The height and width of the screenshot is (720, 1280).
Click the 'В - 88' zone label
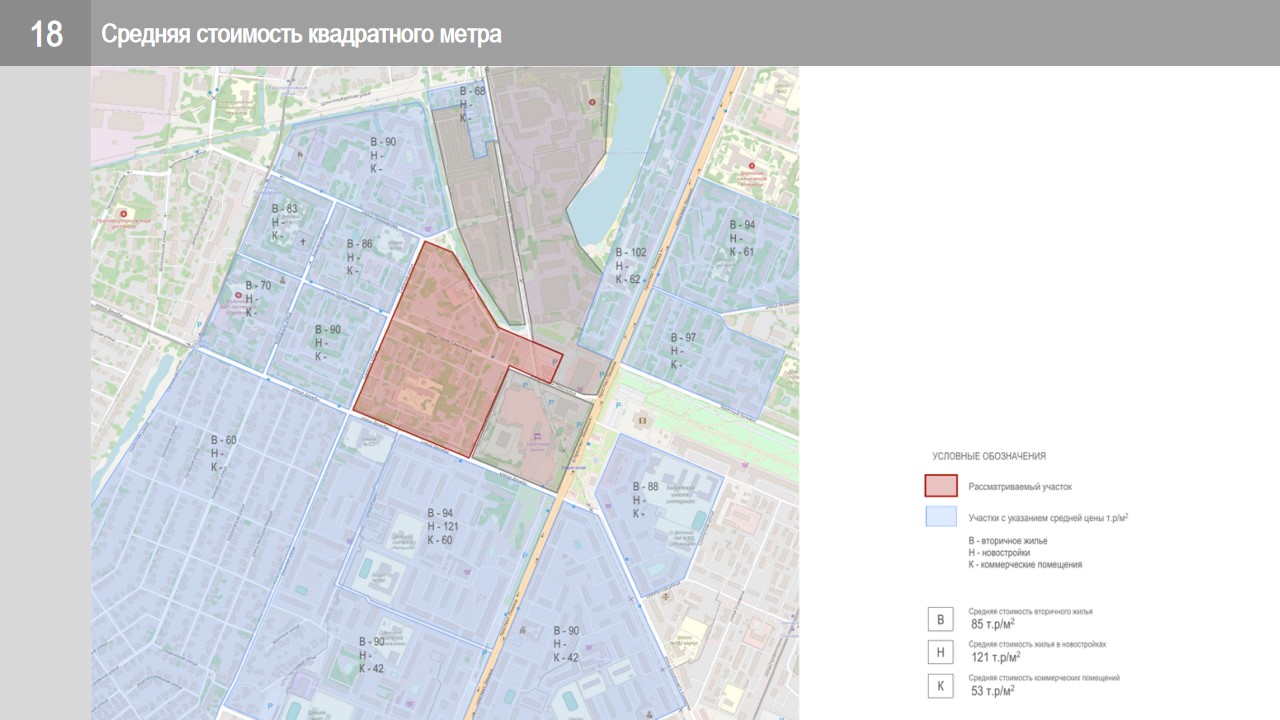point(645,487)
